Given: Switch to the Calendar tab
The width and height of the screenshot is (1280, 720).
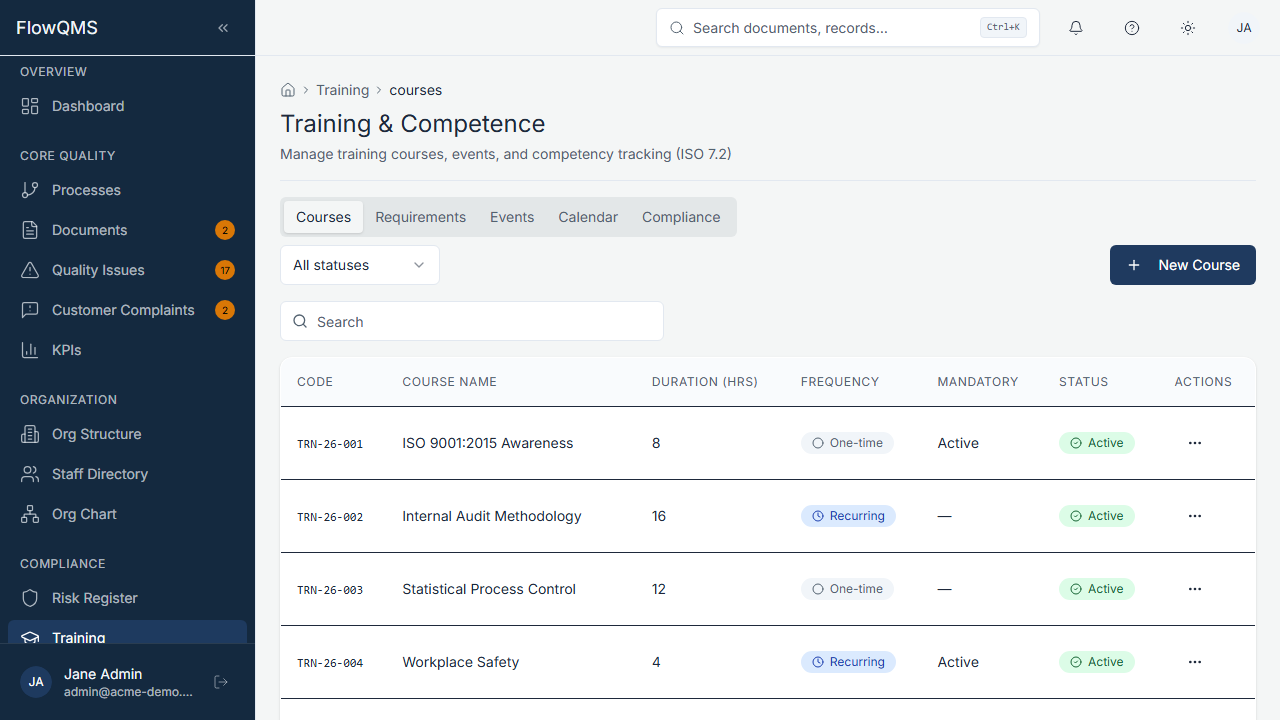Looking at the screenshot, I should (588, 217).
